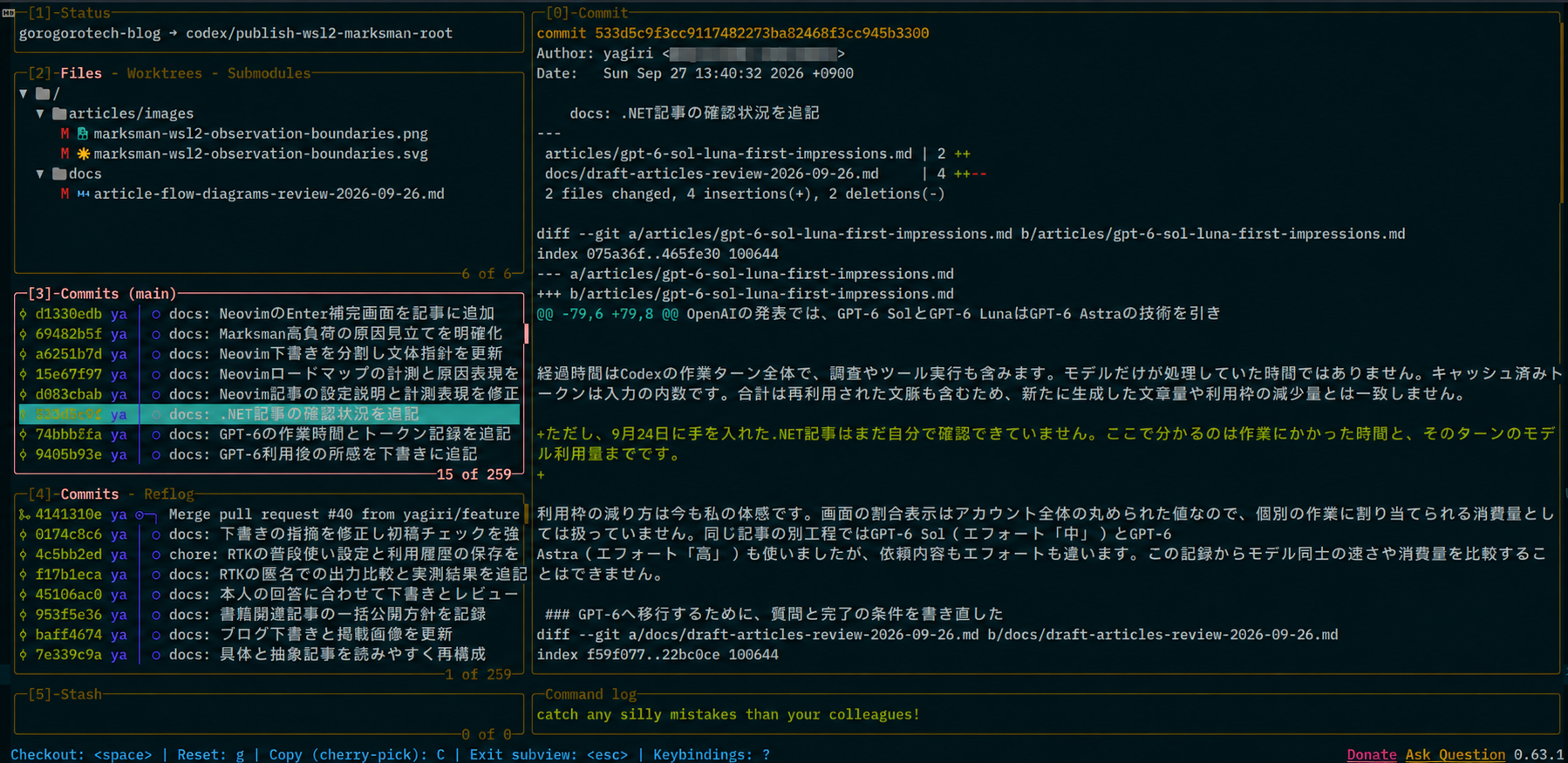Collapse the docs folder arrow
The image size is (1568, 763).
point(40,174)
